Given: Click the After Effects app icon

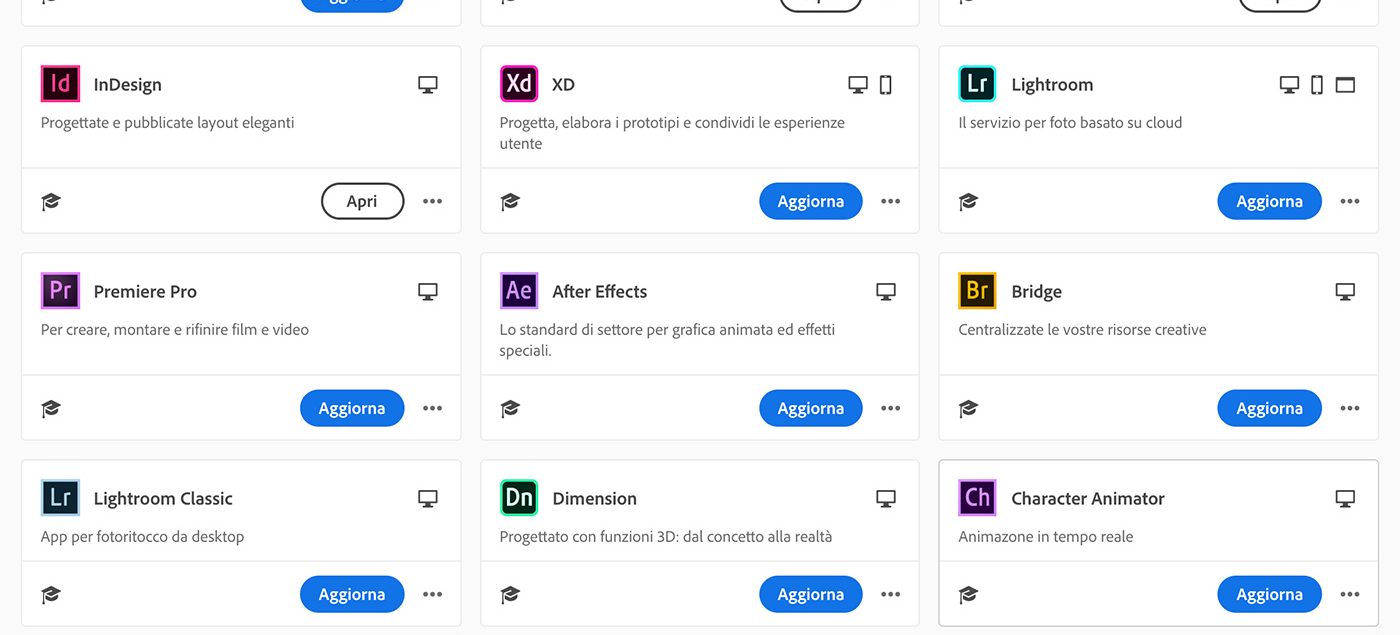Looking at the screenshot, I should tap(519, 291).
